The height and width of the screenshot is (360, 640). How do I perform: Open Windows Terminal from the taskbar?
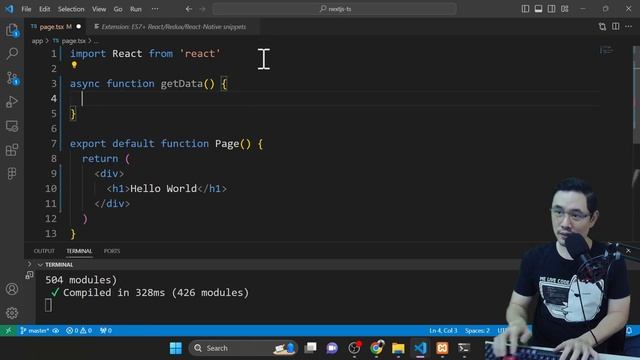(464, 348)
